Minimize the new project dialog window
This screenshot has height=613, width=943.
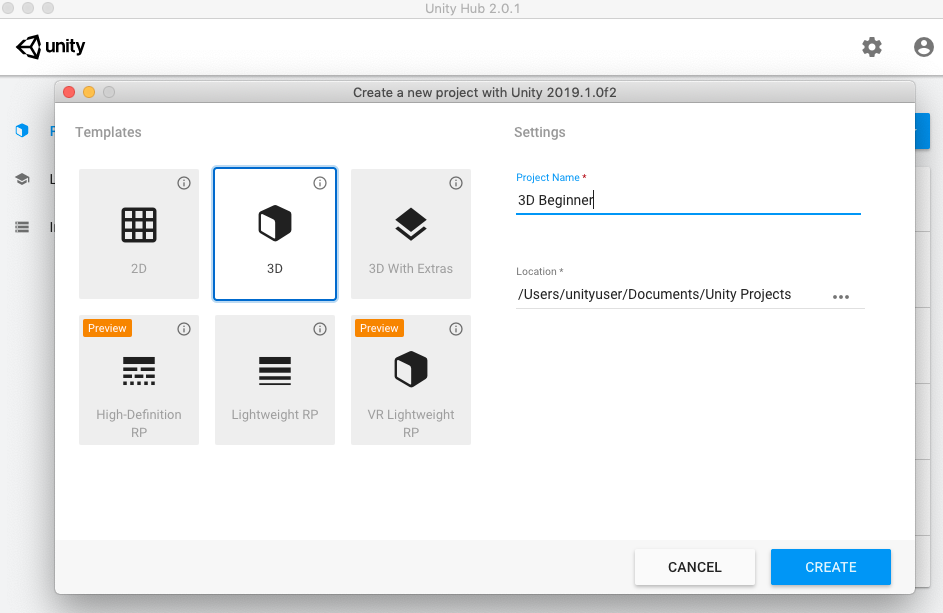pos(89,92)
